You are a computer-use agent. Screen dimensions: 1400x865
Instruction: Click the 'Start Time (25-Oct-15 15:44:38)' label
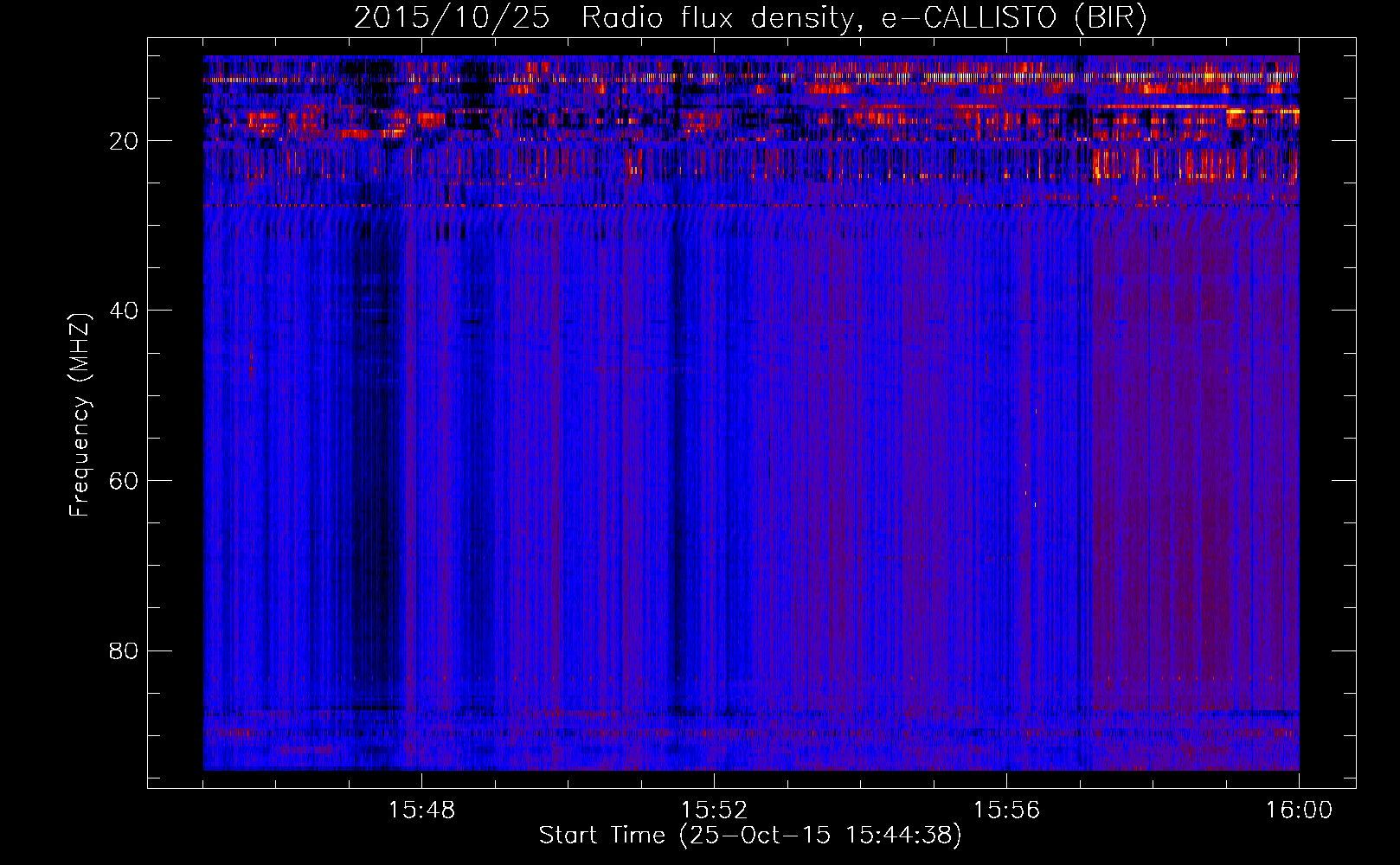tap(750, 836)
